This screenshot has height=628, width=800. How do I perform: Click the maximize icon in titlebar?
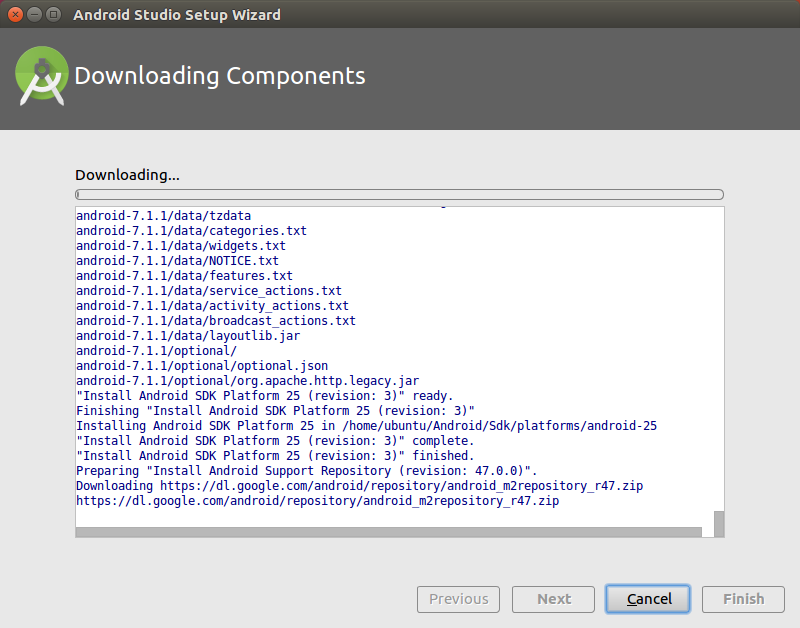pyautogui.click(x=53, y=14)
